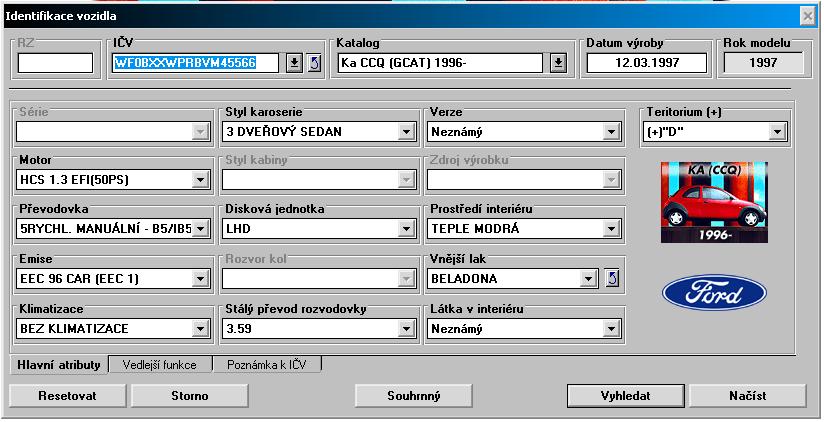Expand the Emise dropdown
This screenshot has width=824, height=422.
click(x=200, y=278)
